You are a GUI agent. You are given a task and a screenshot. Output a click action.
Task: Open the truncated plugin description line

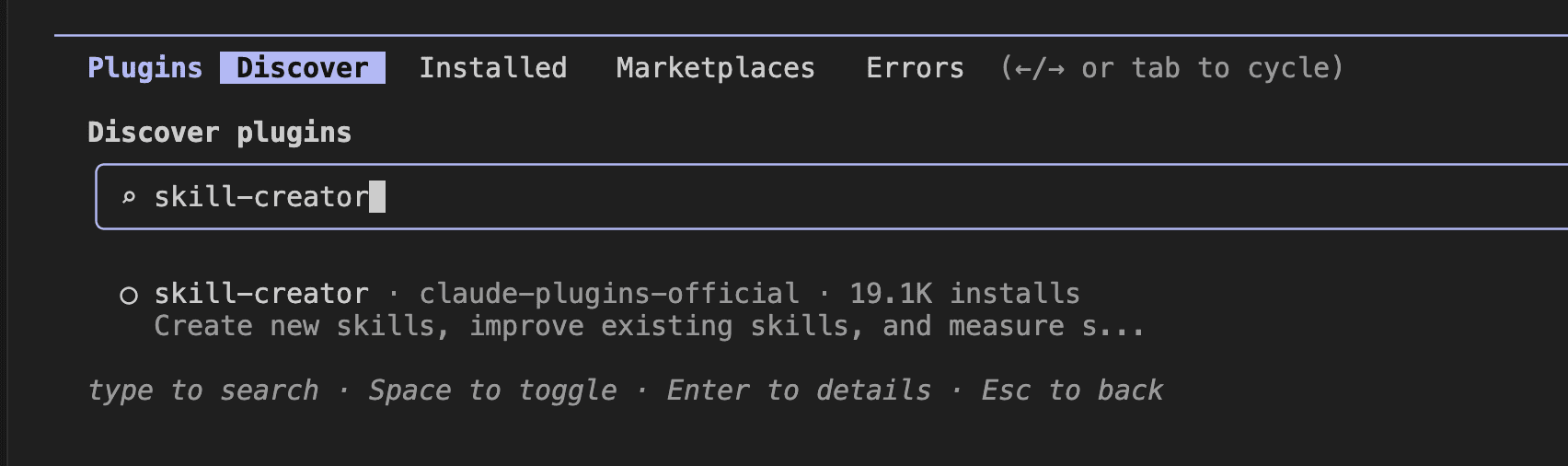pos(650,326)
